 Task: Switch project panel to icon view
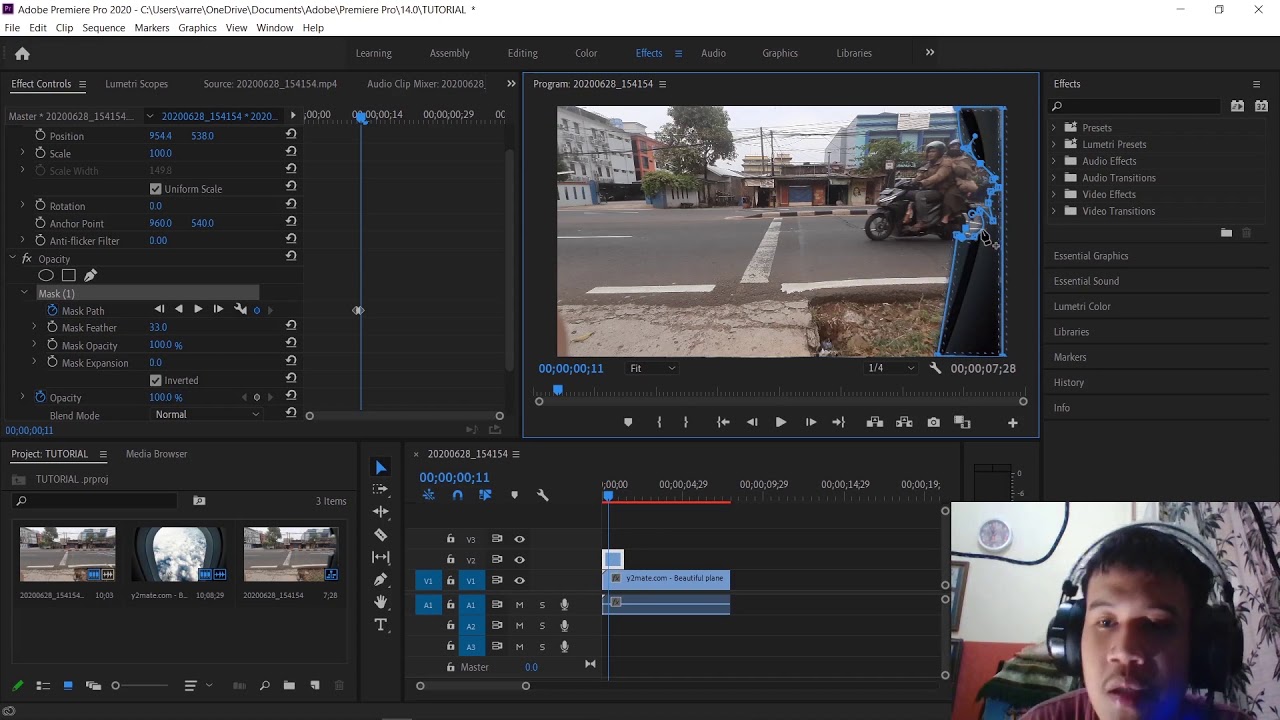tap(68, 685)
